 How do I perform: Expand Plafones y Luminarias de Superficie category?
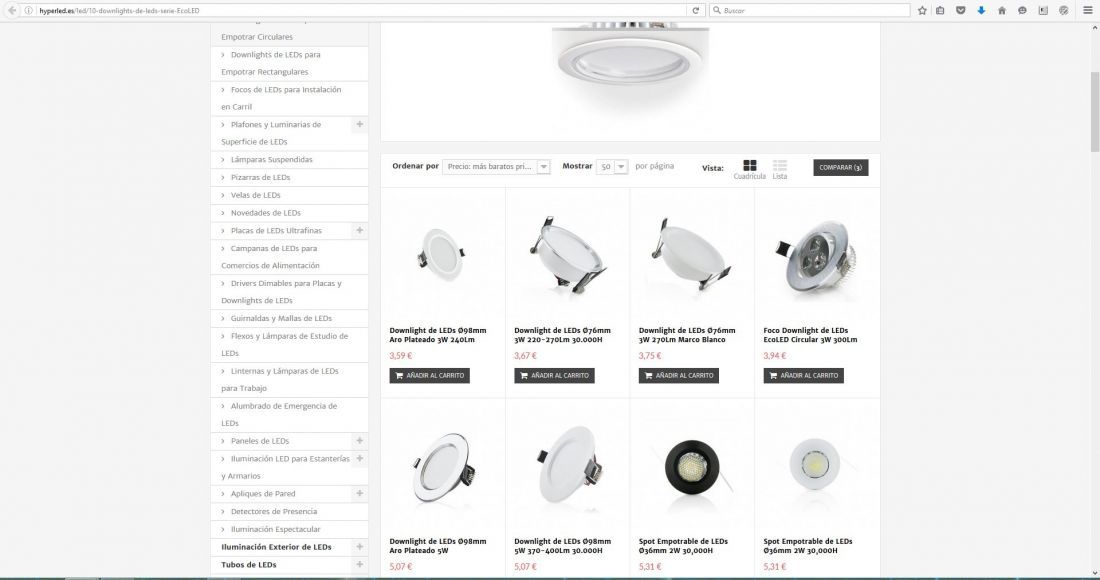point(359,124)
